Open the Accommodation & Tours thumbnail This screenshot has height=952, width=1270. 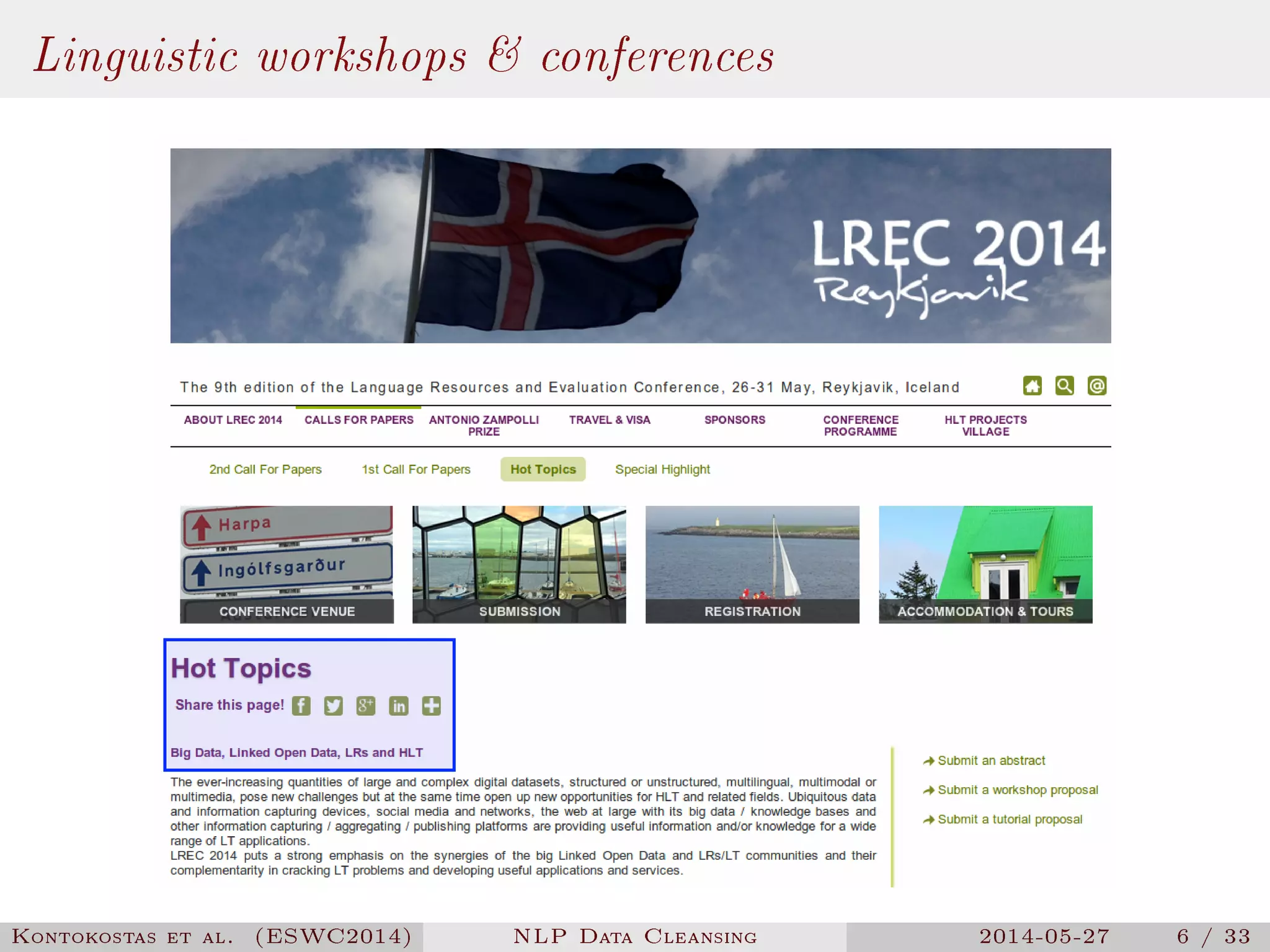(986, 565)
